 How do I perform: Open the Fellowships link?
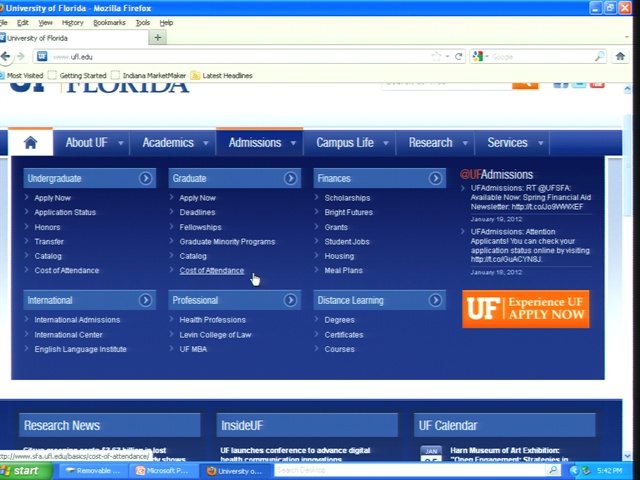(x=200, y=227)
